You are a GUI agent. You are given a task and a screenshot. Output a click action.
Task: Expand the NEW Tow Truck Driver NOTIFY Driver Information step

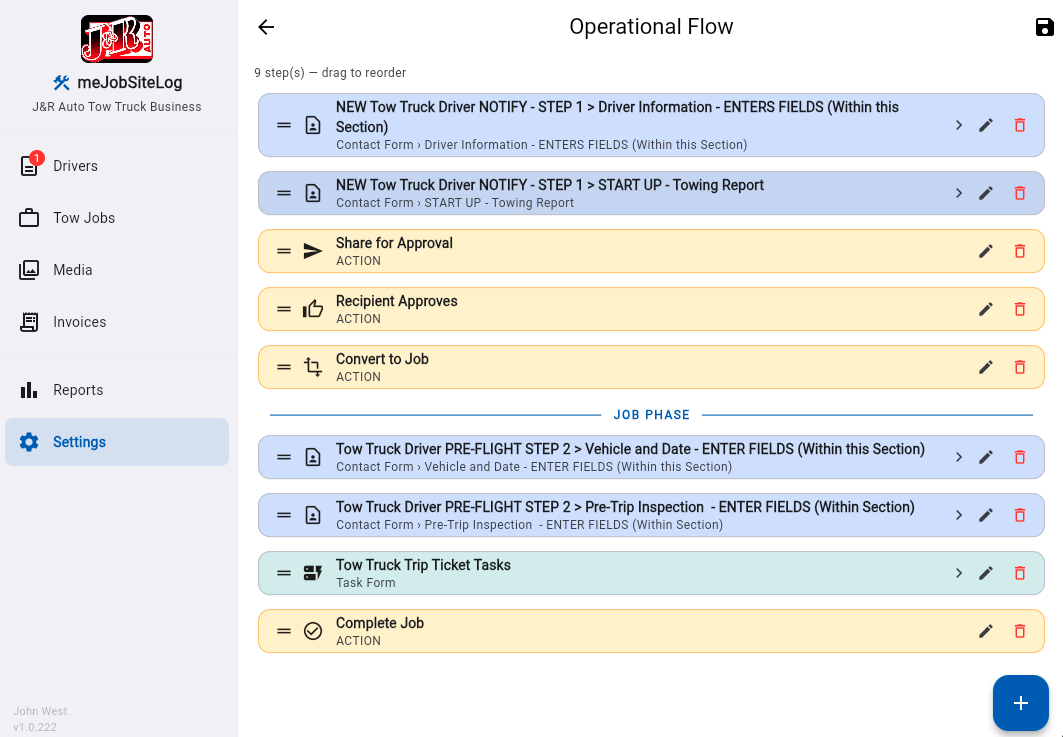click(958, 124)
